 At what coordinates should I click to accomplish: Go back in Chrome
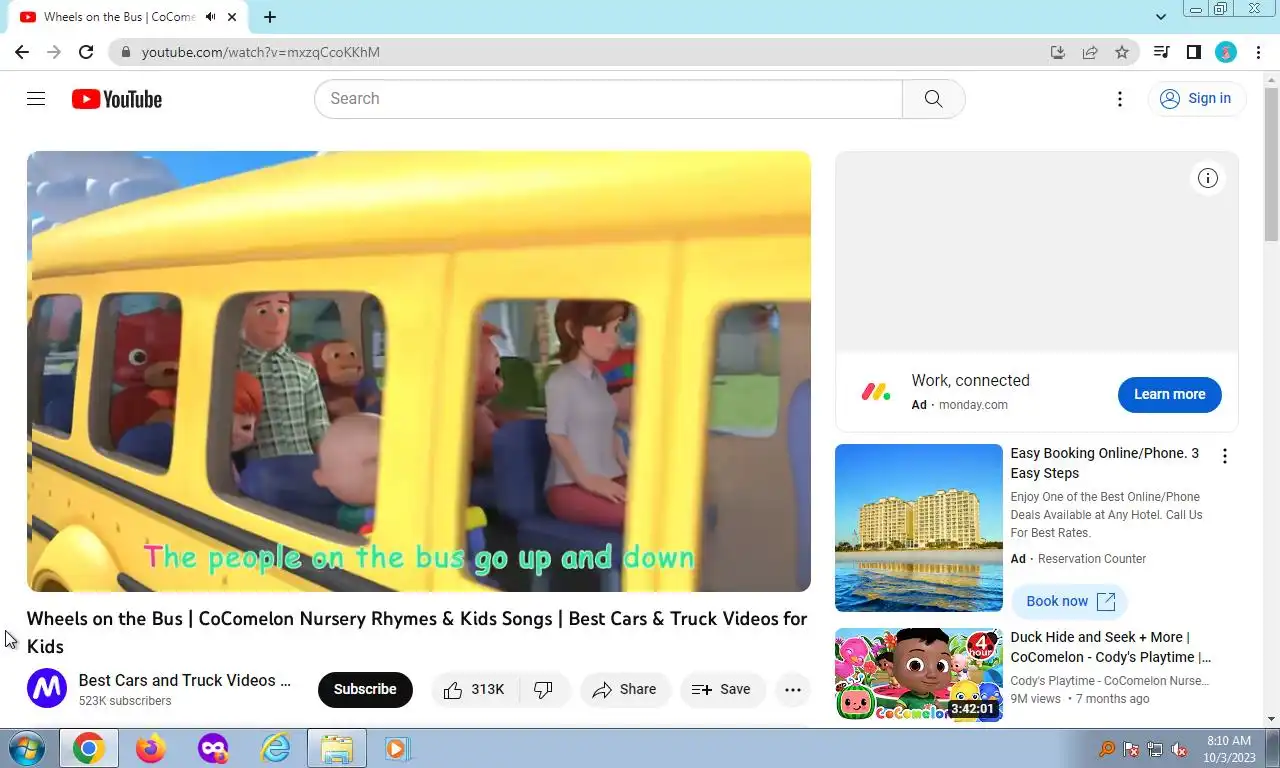(x=22, y=52)
